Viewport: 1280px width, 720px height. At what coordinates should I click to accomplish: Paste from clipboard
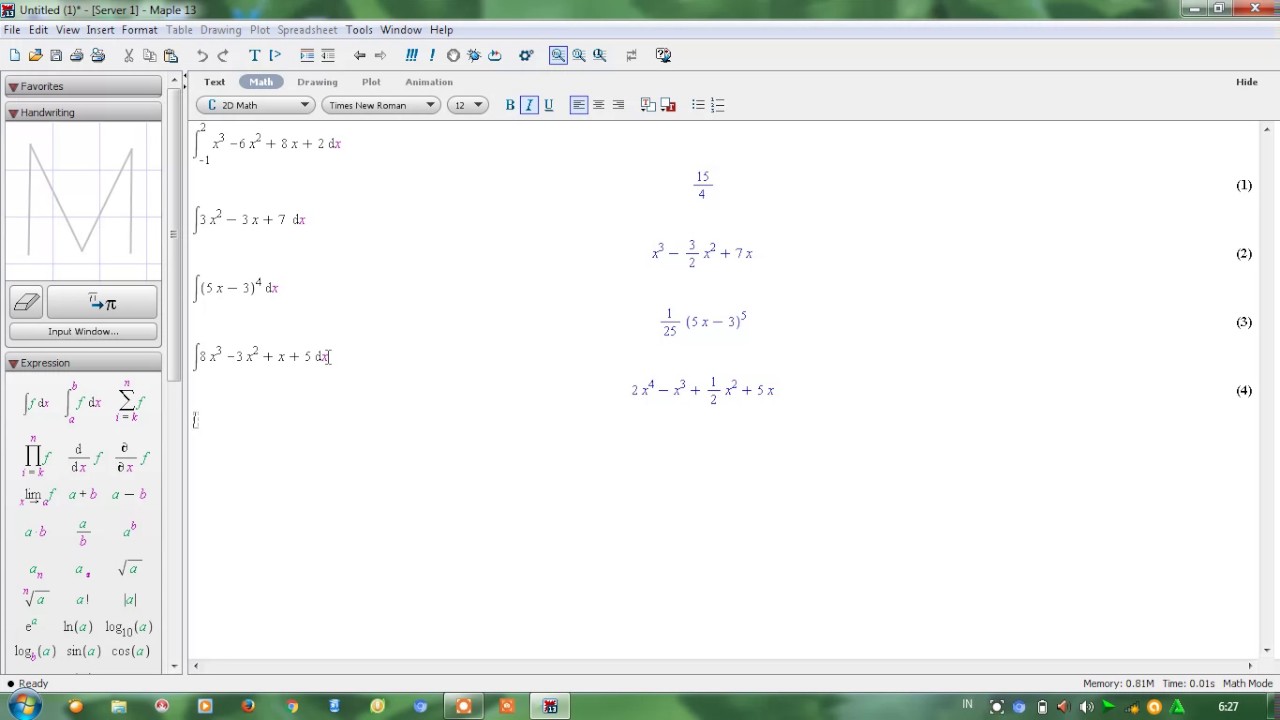click(x=170, y=55)
